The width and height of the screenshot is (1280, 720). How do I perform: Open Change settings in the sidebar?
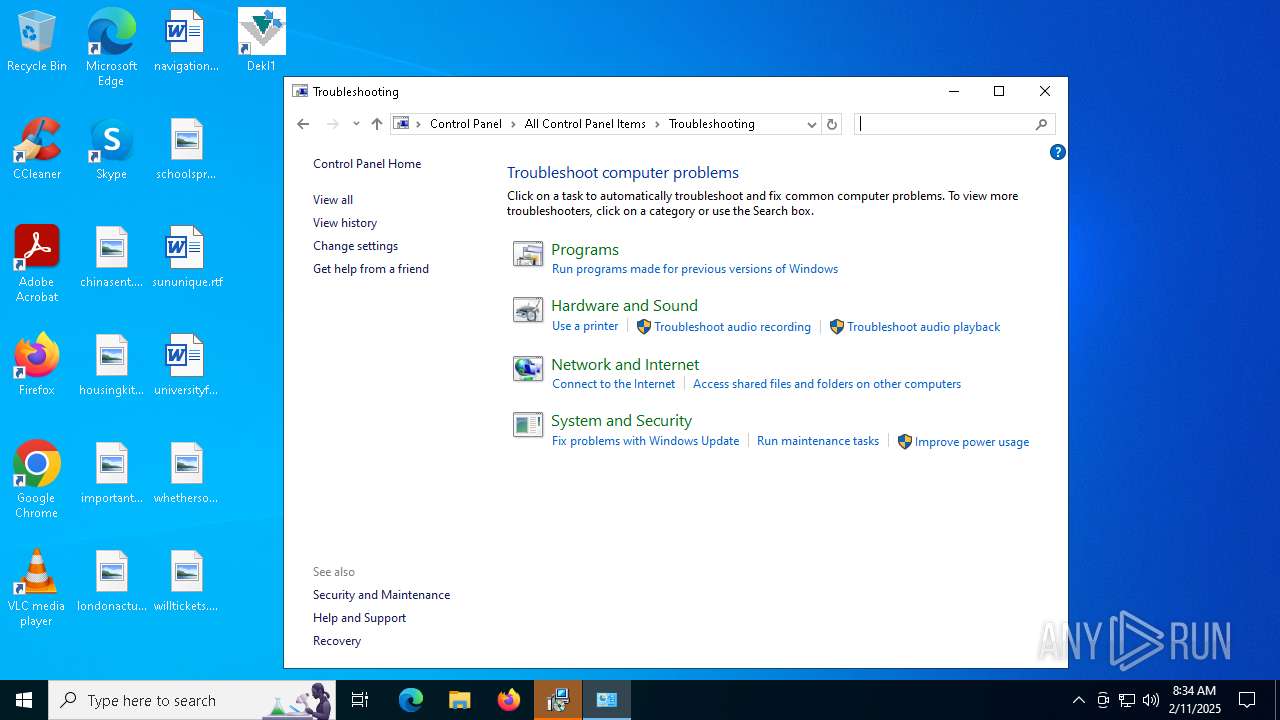pos(355,246)
